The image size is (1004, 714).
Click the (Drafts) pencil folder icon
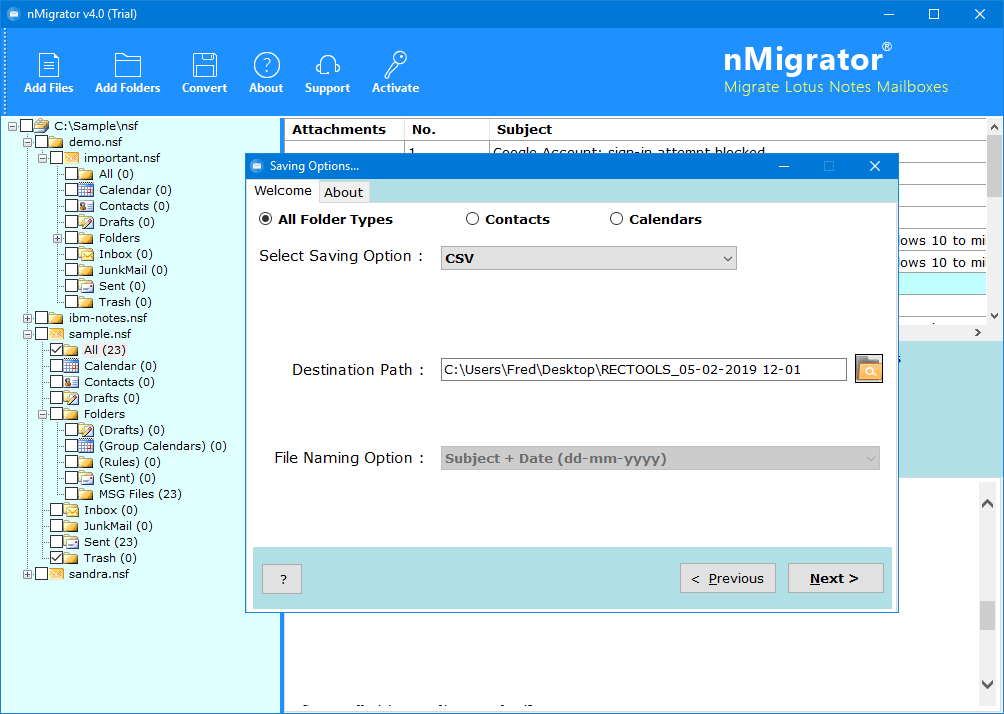point(86,430)
